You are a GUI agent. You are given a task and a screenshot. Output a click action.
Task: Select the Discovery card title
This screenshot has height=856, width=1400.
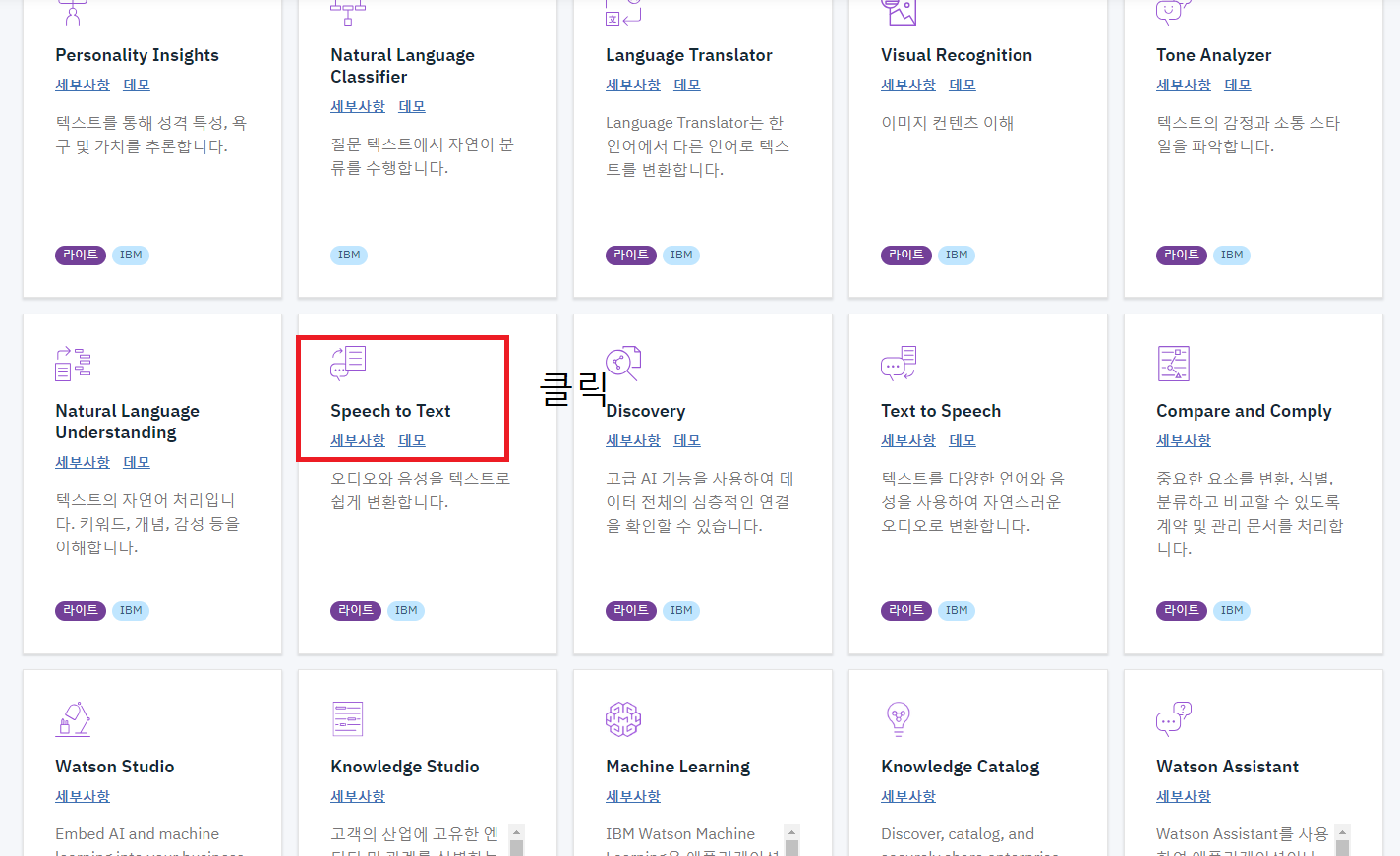click(x=646, y=411)
